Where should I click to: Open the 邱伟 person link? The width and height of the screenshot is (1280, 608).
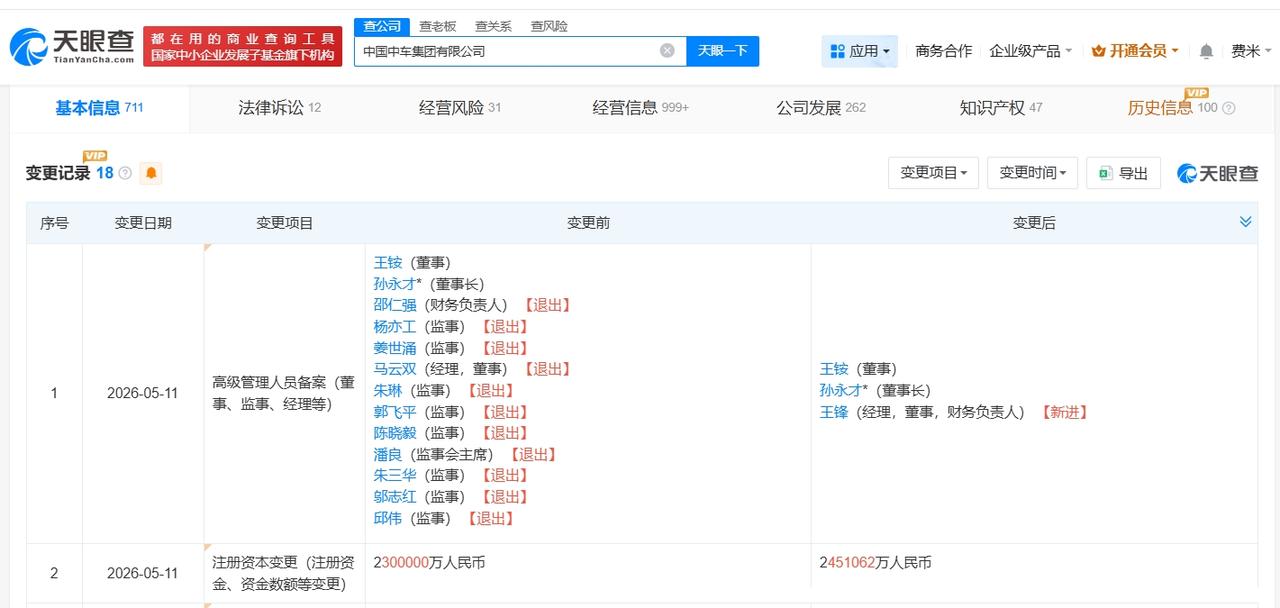point(388,519)
